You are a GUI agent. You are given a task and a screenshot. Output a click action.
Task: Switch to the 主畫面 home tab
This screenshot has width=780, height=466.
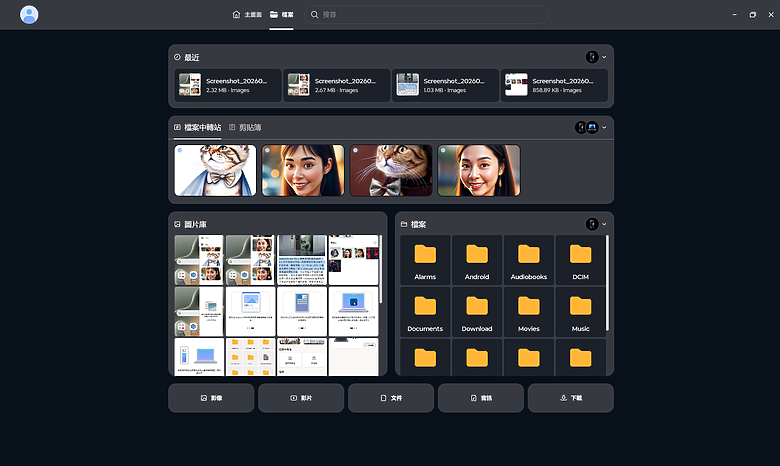click(x=247, y=14)
